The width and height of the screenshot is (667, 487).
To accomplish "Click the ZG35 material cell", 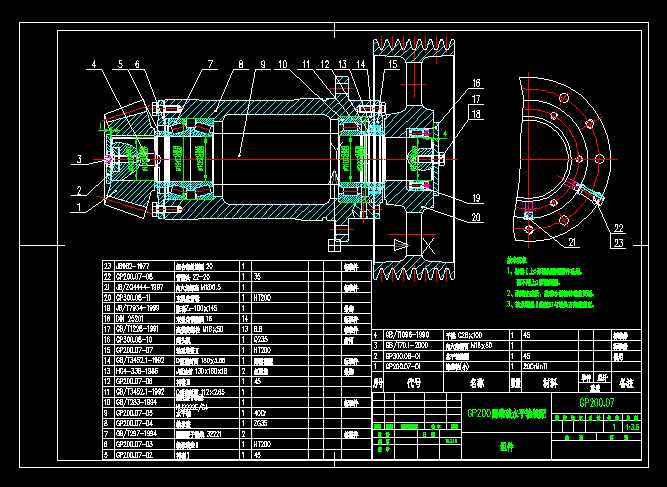I will pyautogui.click(x=260, y=423).
